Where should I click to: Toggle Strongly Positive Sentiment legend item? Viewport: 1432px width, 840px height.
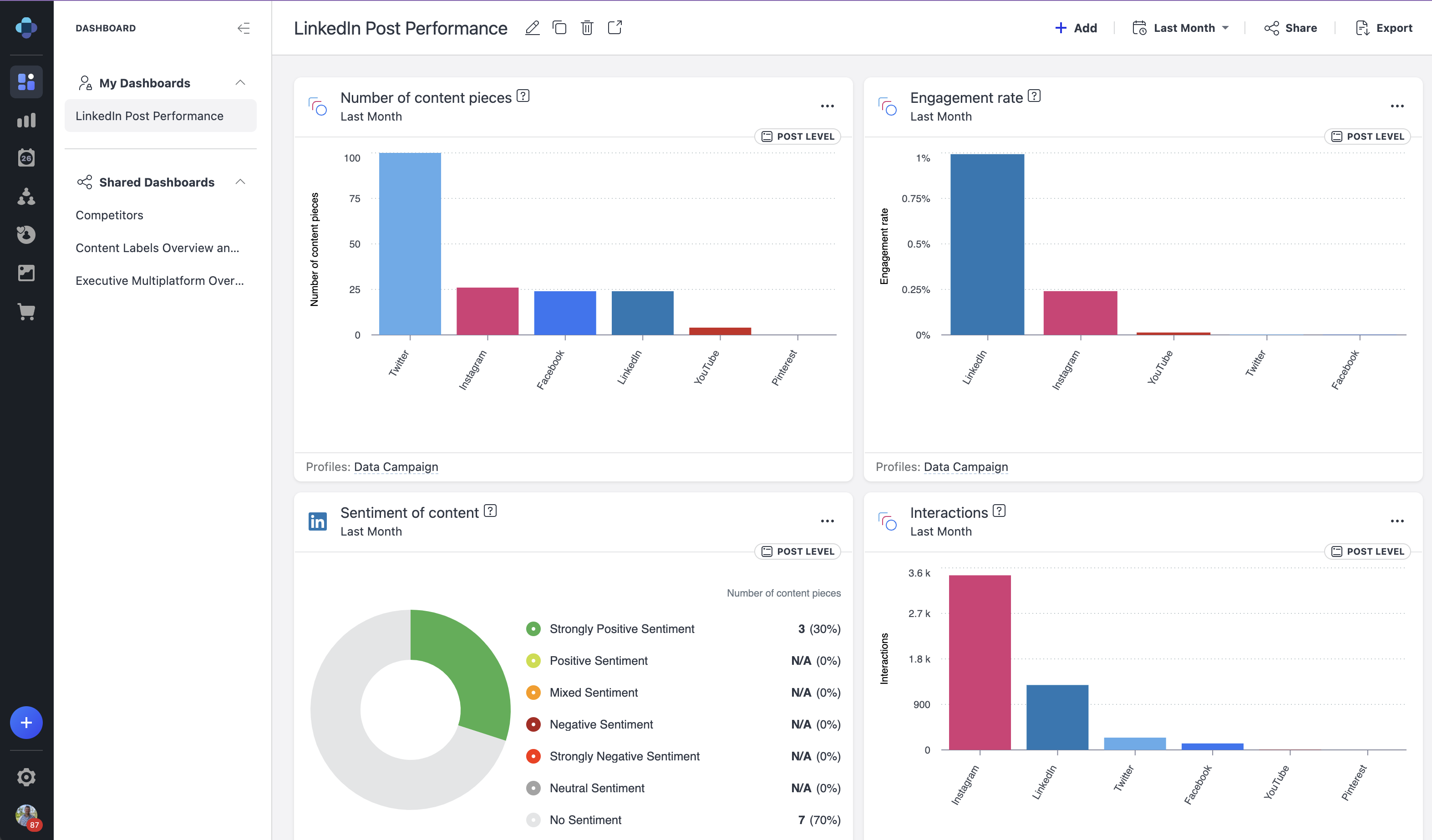pyautogui.click(x=622, y=629)
